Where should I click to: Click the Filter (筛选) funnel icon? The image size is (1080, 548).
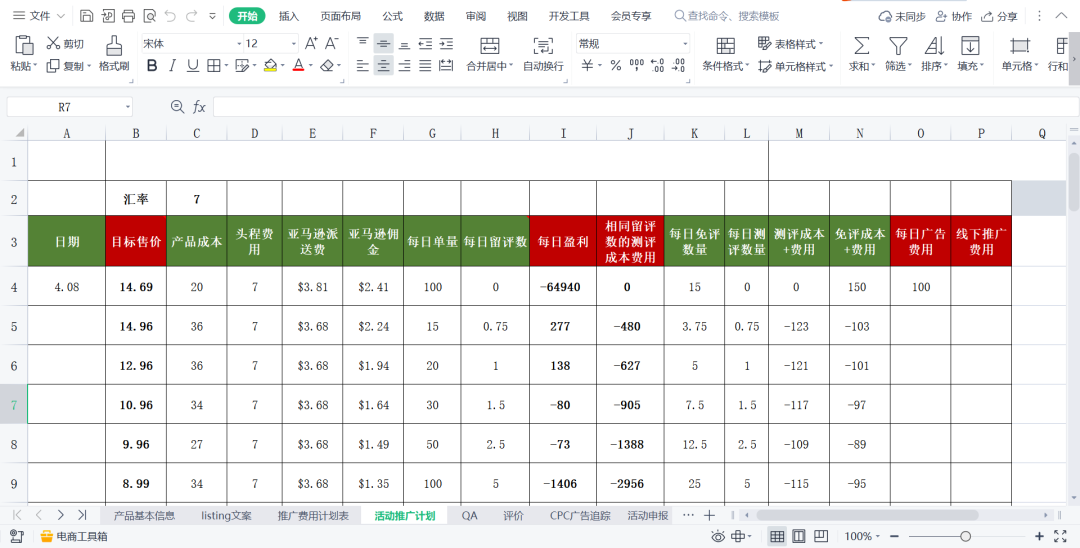tap(897, 46)
